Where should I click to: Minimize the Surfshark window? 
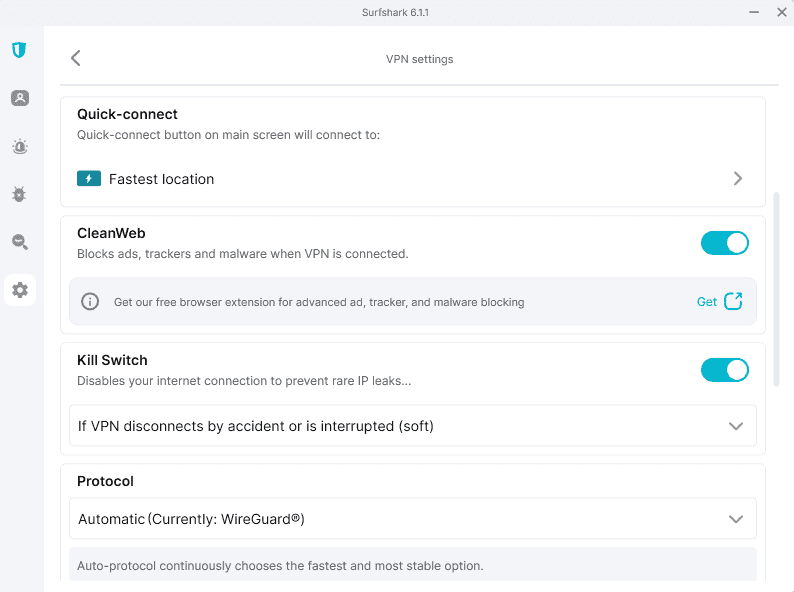(754, 12)
